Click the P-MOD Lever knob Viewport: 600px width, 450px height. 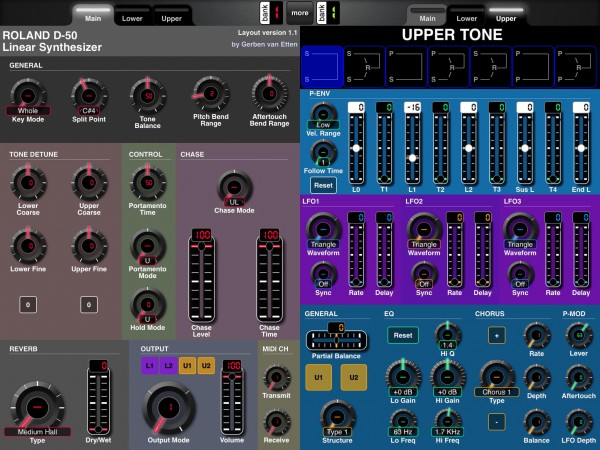[x=579, y=336]
